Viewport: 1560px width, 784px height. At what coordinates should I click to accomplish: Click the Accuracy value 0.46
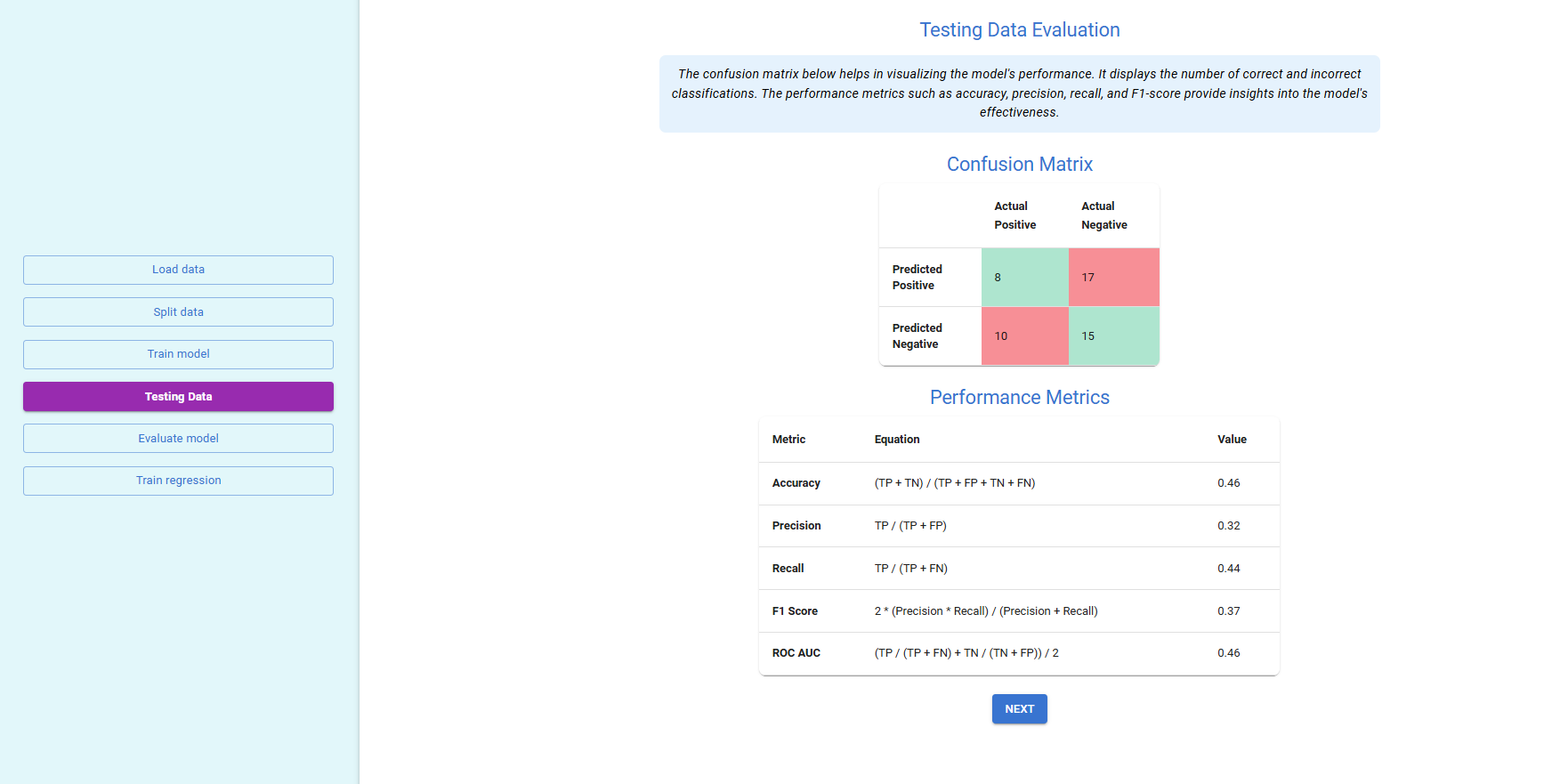(1229, 483)
